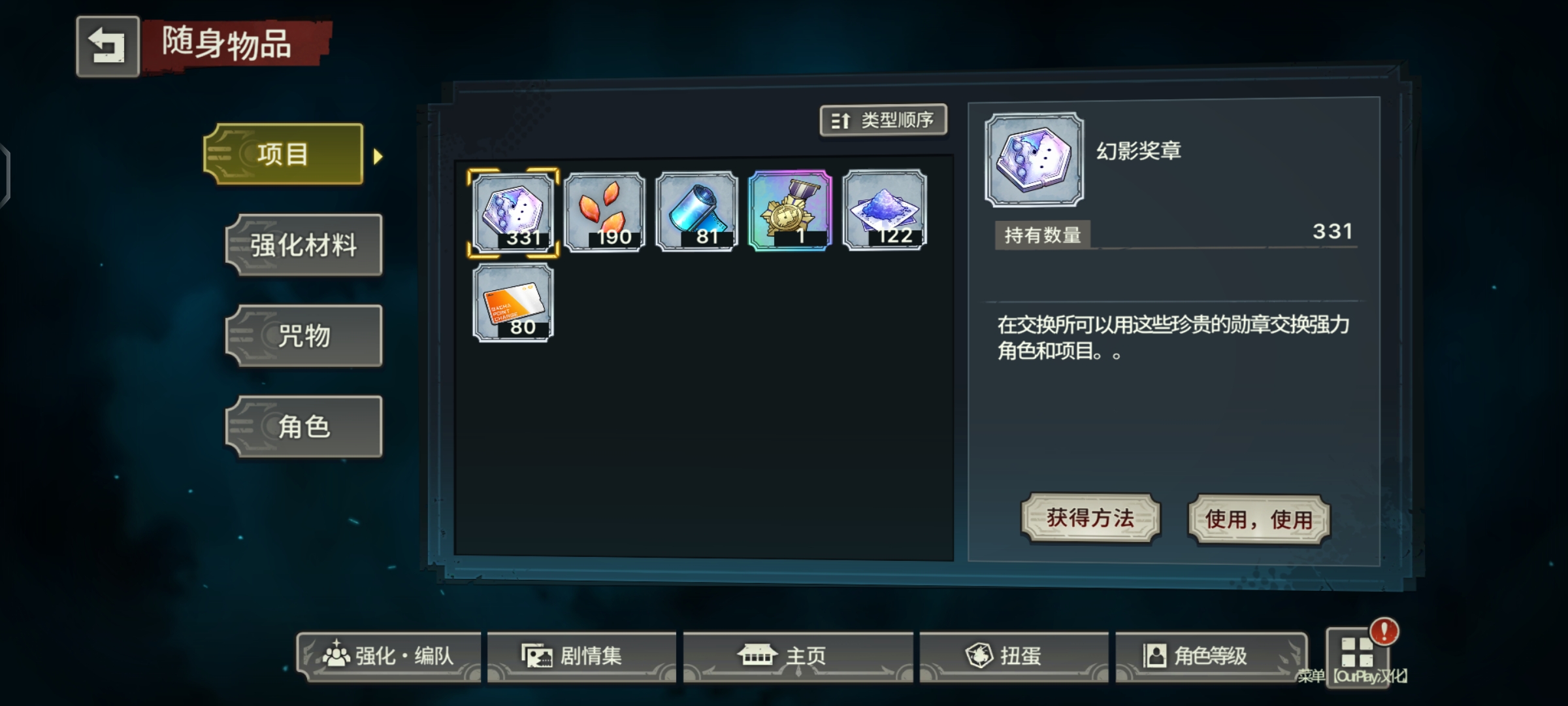Switch to the 强化材料 tab
The image size is (1568, 706).
304,246
